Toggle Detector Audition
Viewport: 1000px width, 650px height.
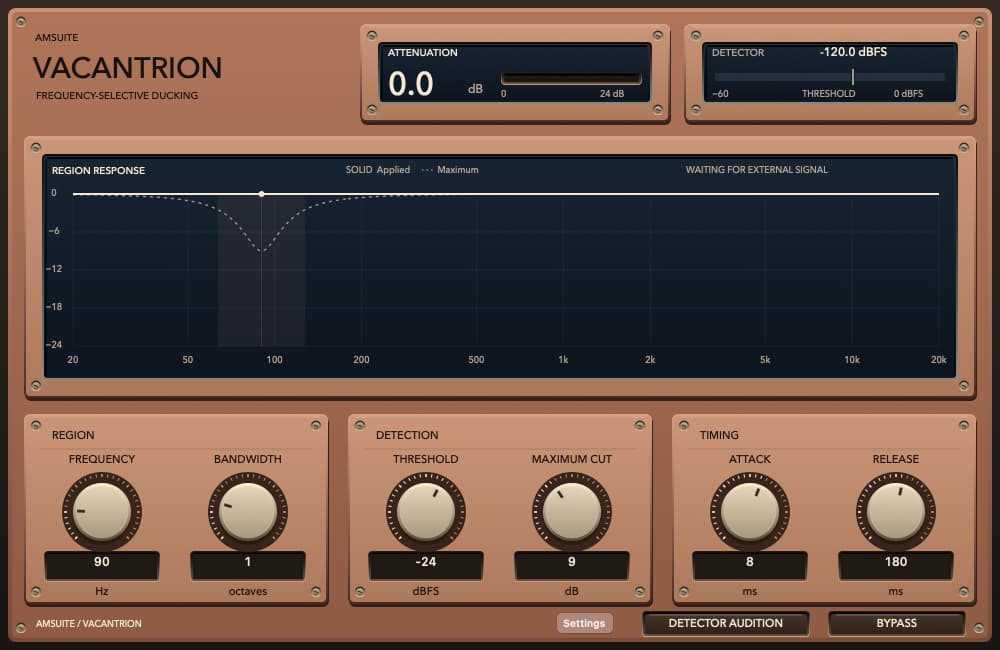point(725,623)
